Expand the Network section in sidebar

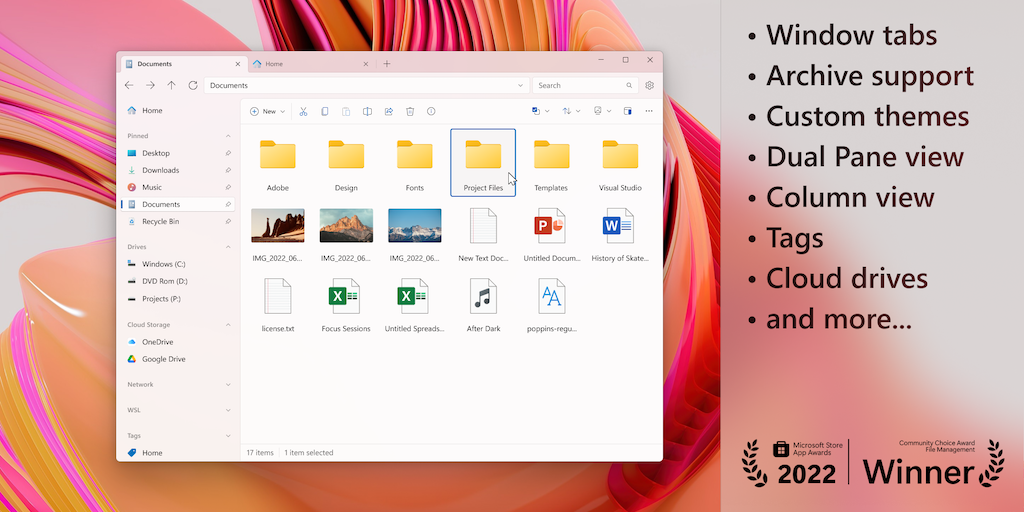pos(228,384)
